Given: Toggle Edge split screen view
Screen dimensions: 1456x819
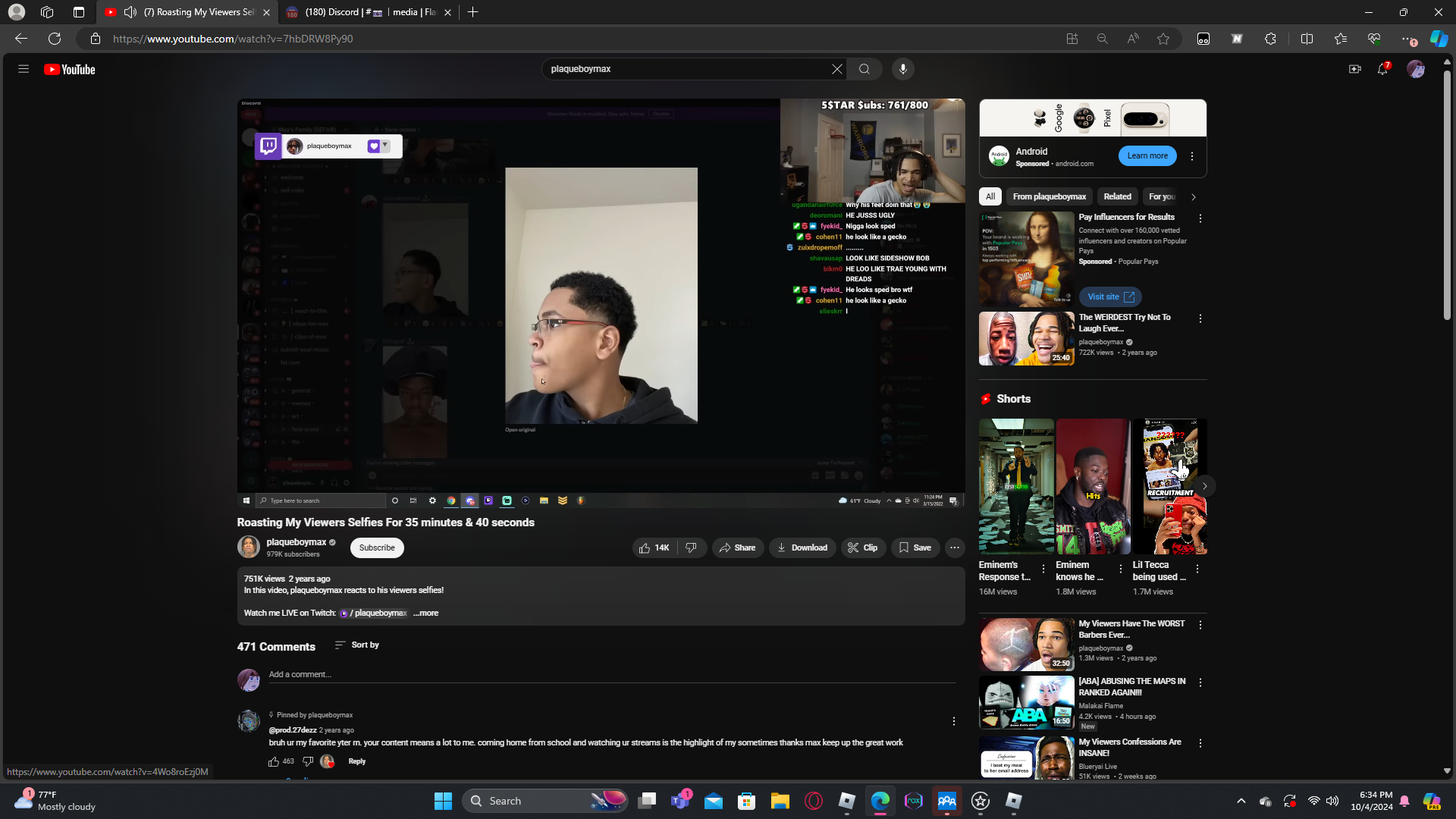Looking at the screenshot, I should click(1307, 39).
